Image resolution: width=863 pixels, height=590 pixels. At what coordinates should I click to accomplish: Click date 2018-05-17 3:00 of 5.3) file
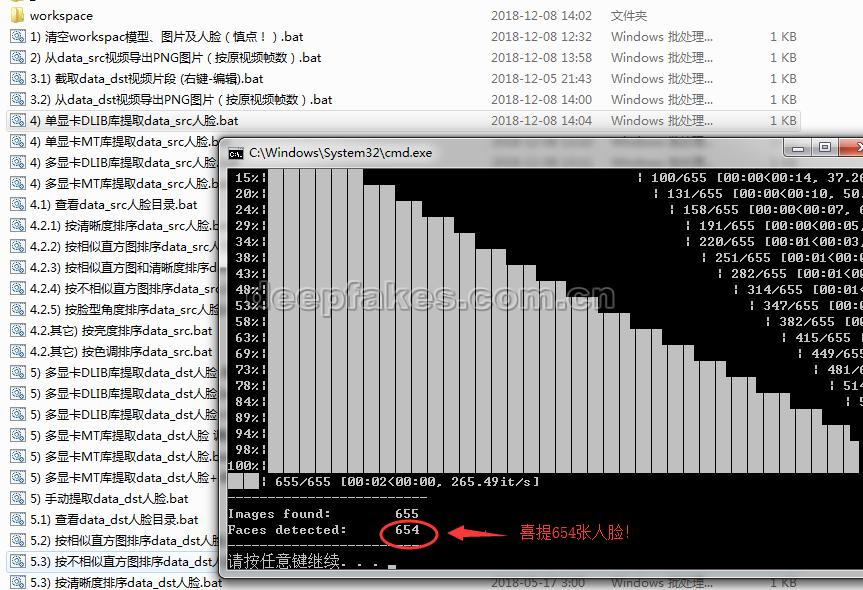pyautogui.click(x=537, y=582)
